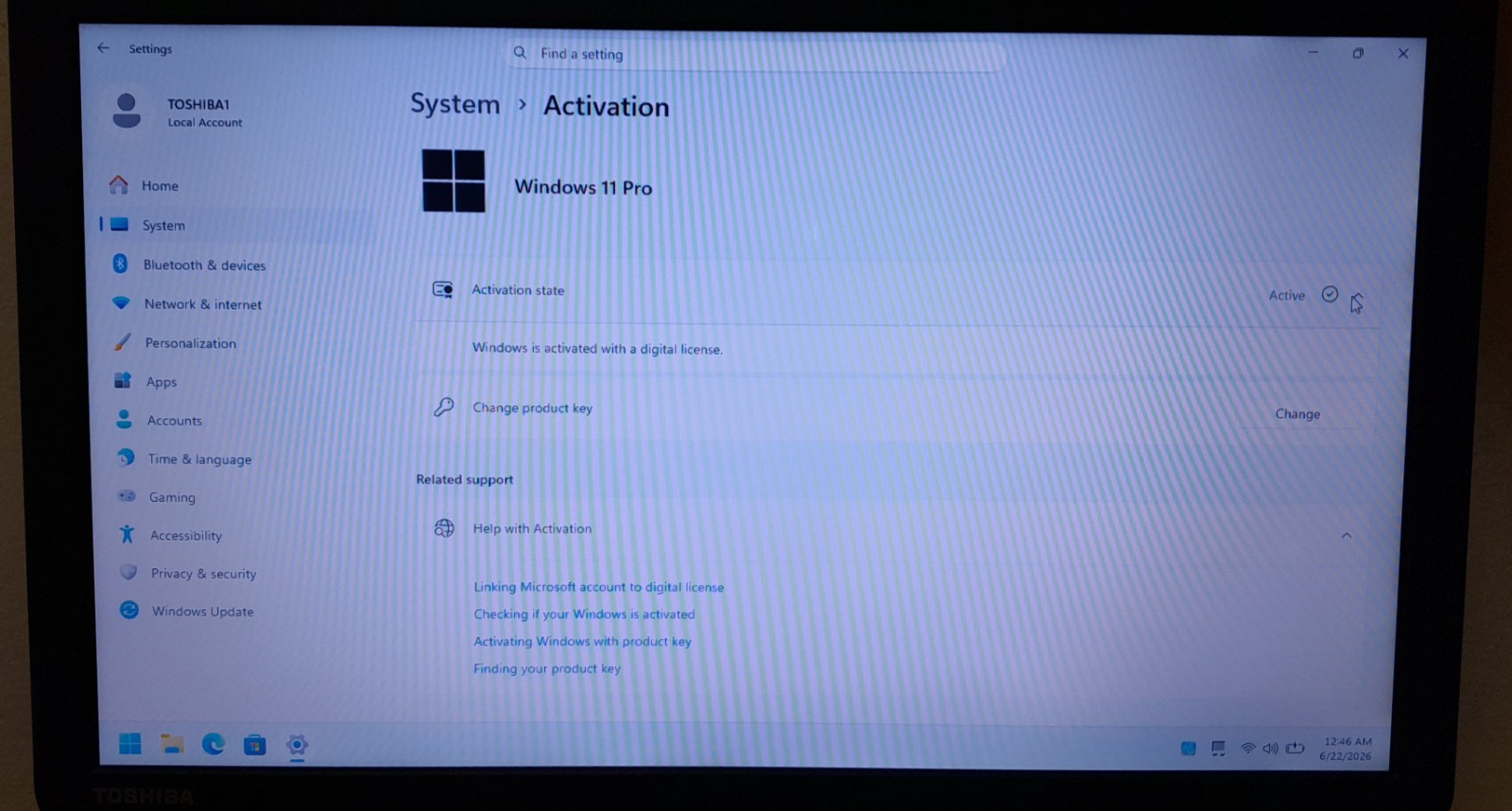Click the Apps icon in the sidebar
This screenshot has height=811, width=1512.
pos(123,381)
